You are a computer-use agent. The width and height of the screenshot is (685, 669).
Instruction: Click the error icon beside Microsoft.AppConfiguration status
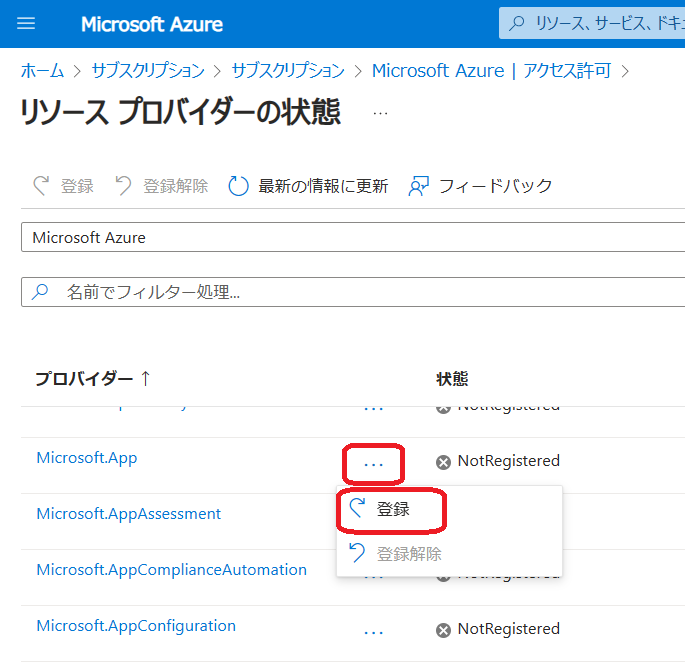pyautogui.click(x=443, y=630)
